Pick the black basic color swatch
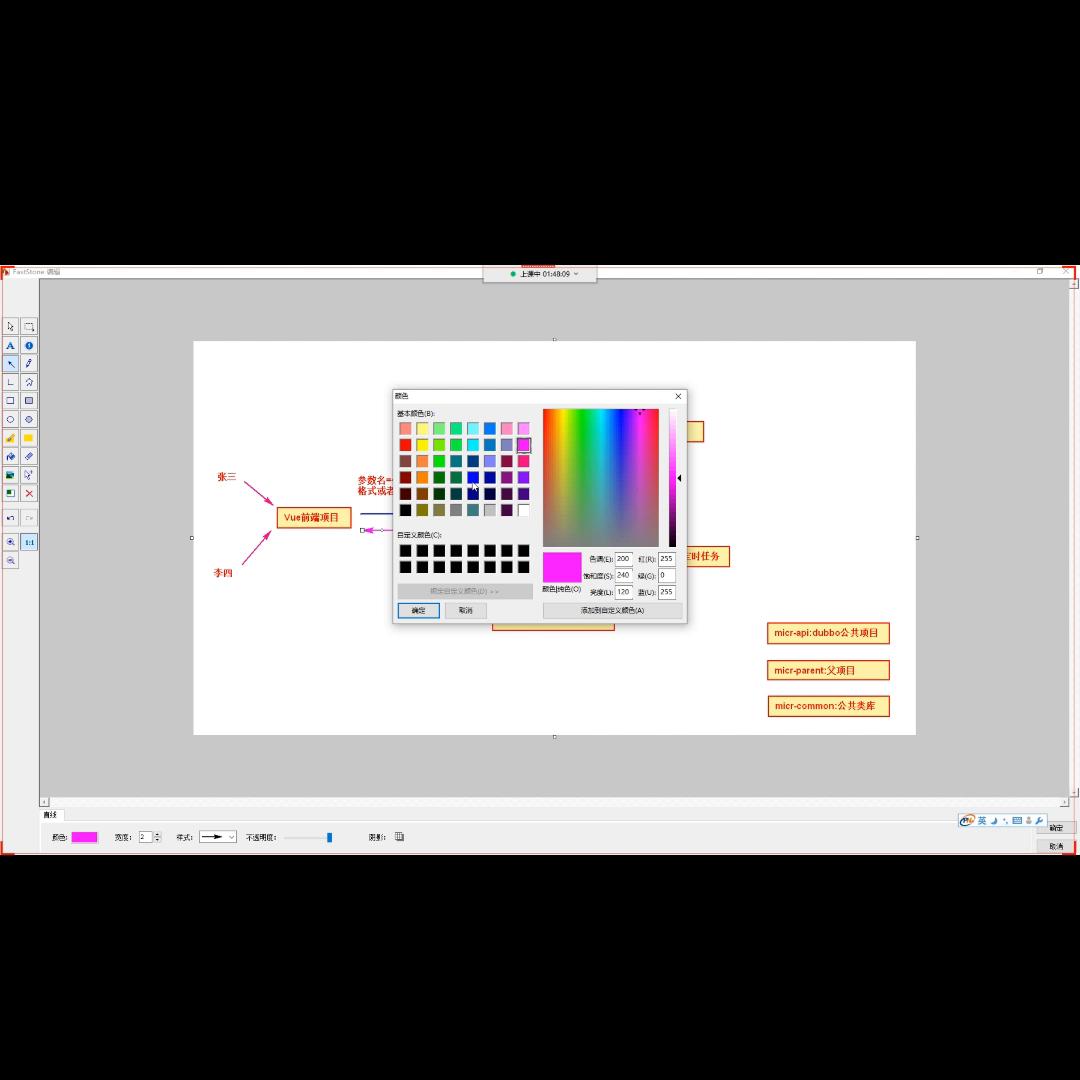Image resolution: width=1080 pixels, height=1080 pixels. click(x=406, y=510)
